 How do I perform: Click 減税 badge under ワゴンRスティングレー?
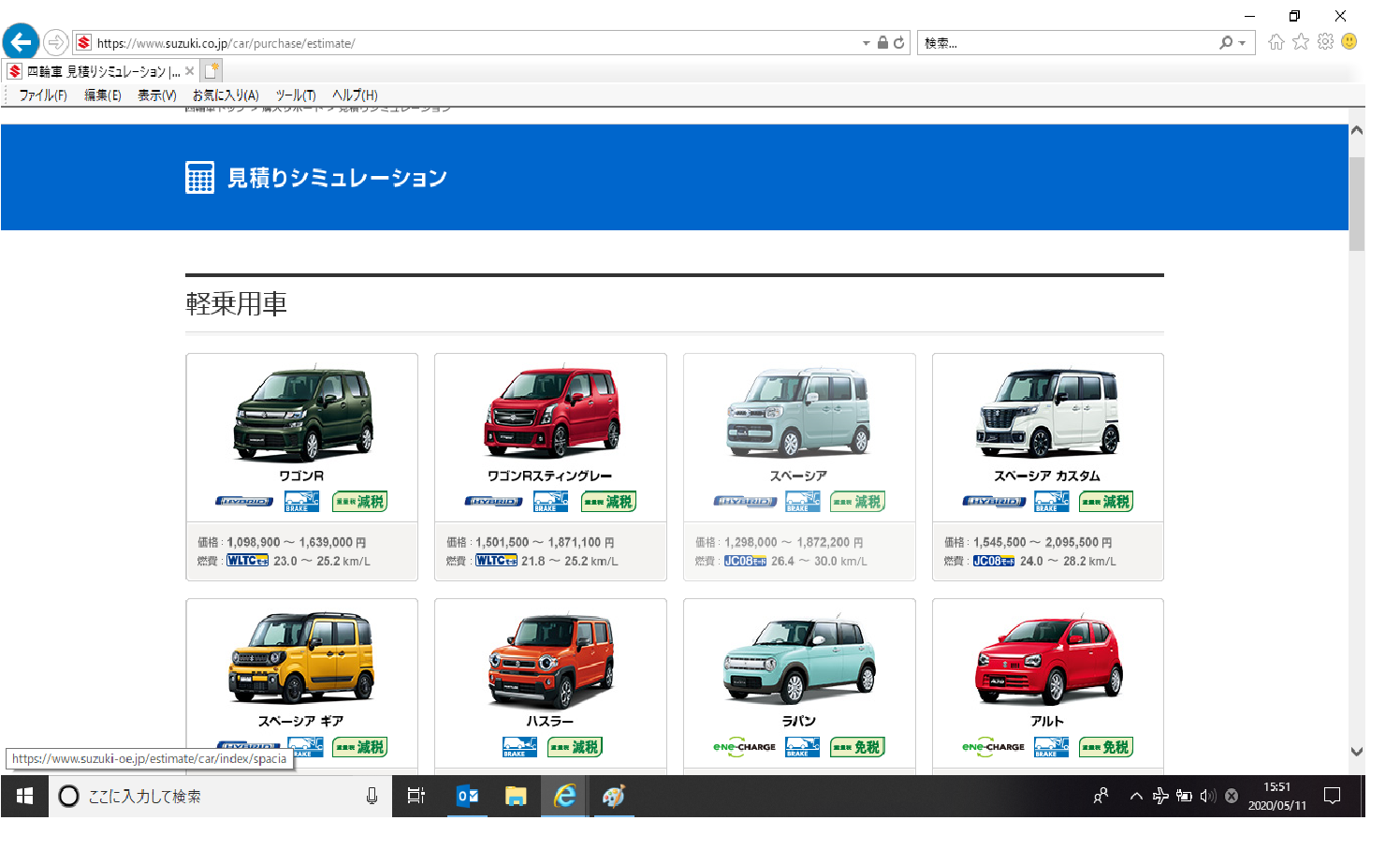tap(608, 502)
